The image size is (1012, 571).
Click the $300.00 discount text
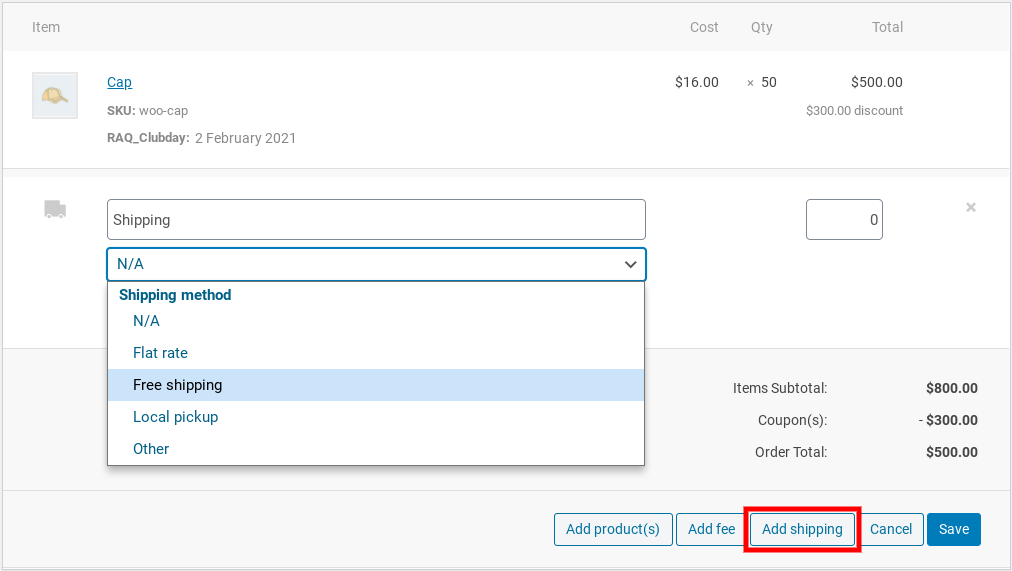tap(854, 110)
